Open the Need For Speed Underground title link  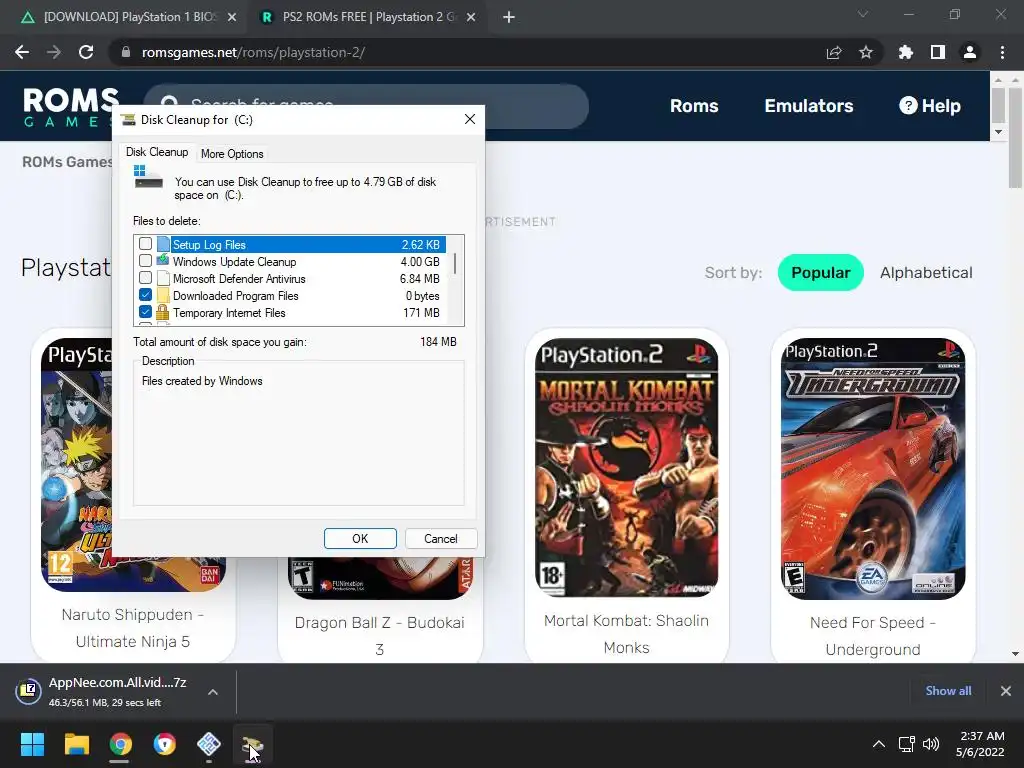[873, 635]
